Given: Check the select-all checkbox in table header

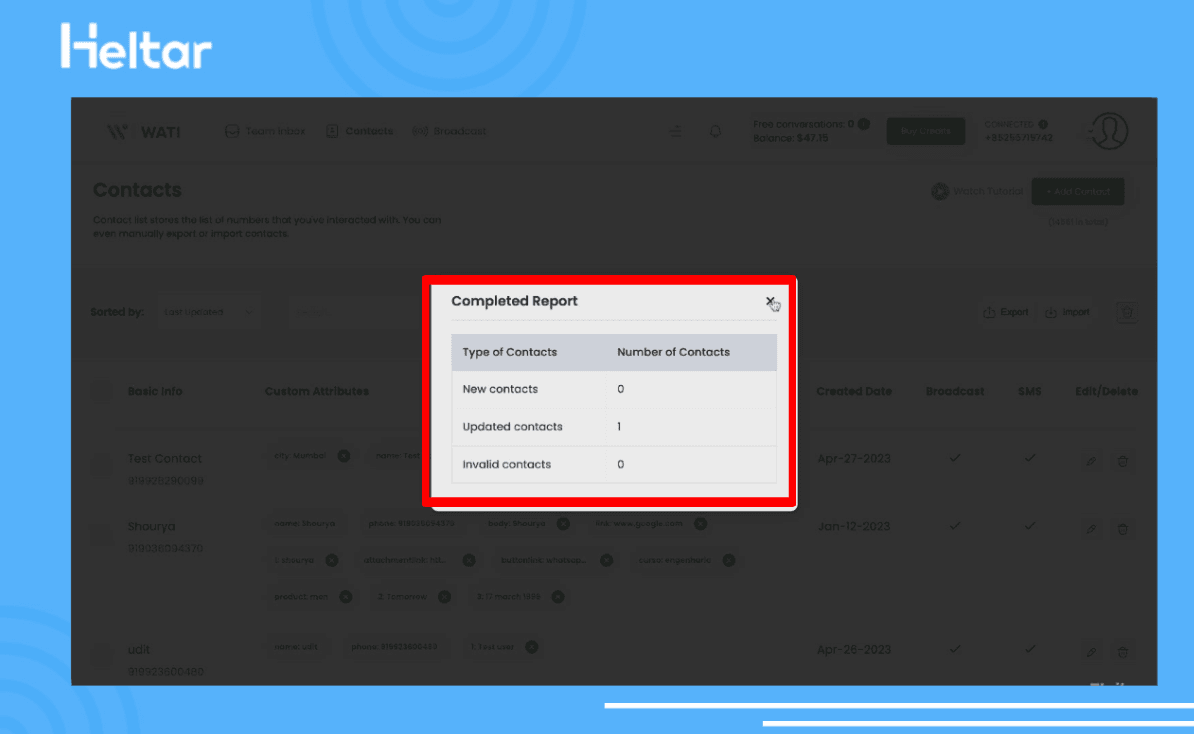Looking at the screenshot, I should pyautogui.click(x=102, y=391).
